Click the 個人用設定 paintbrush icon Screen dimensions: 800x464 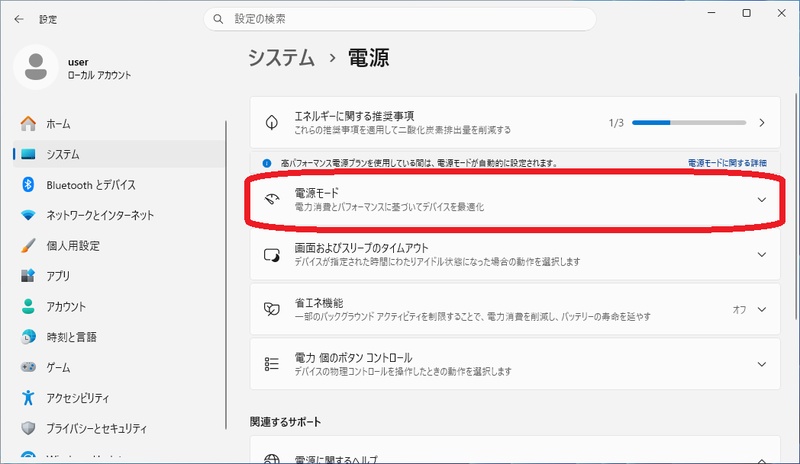coord(28,246)
